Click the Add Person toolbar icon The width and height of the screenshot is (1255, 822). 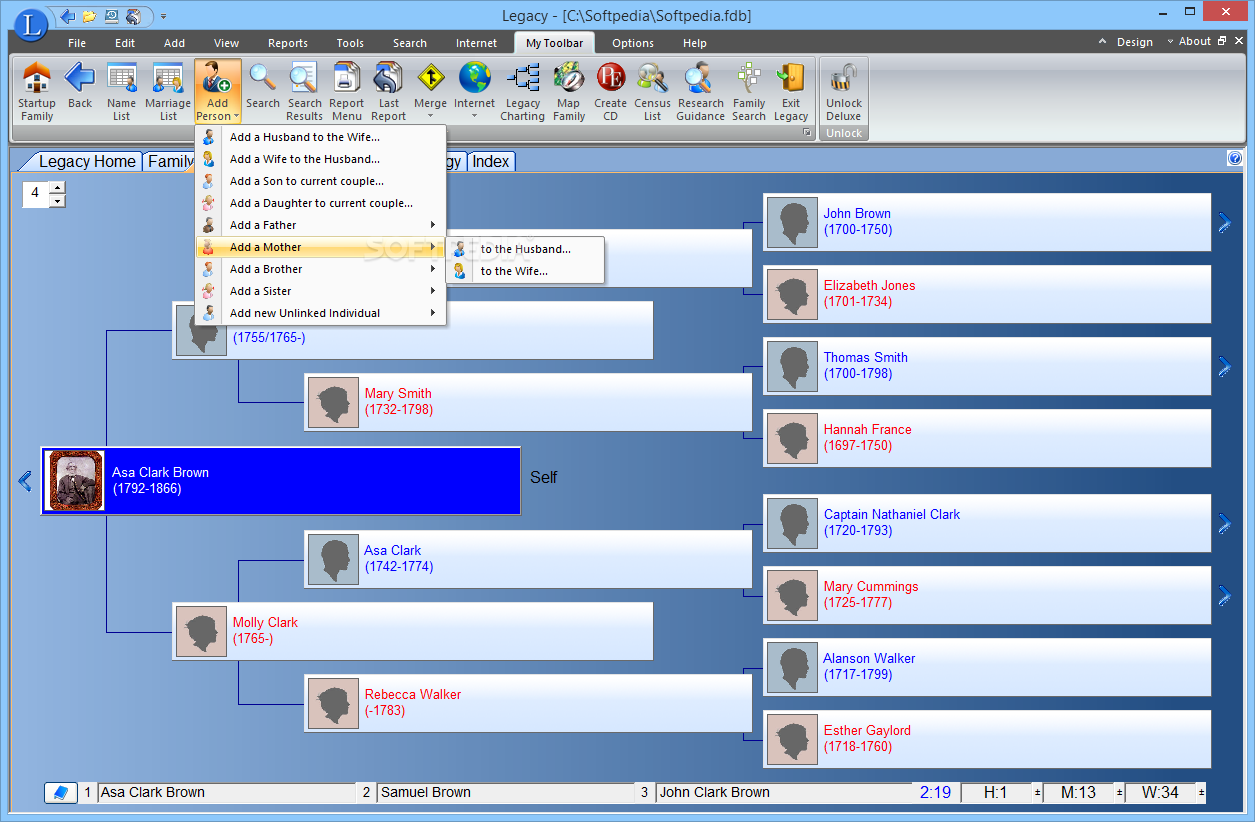tap(217, 91)
